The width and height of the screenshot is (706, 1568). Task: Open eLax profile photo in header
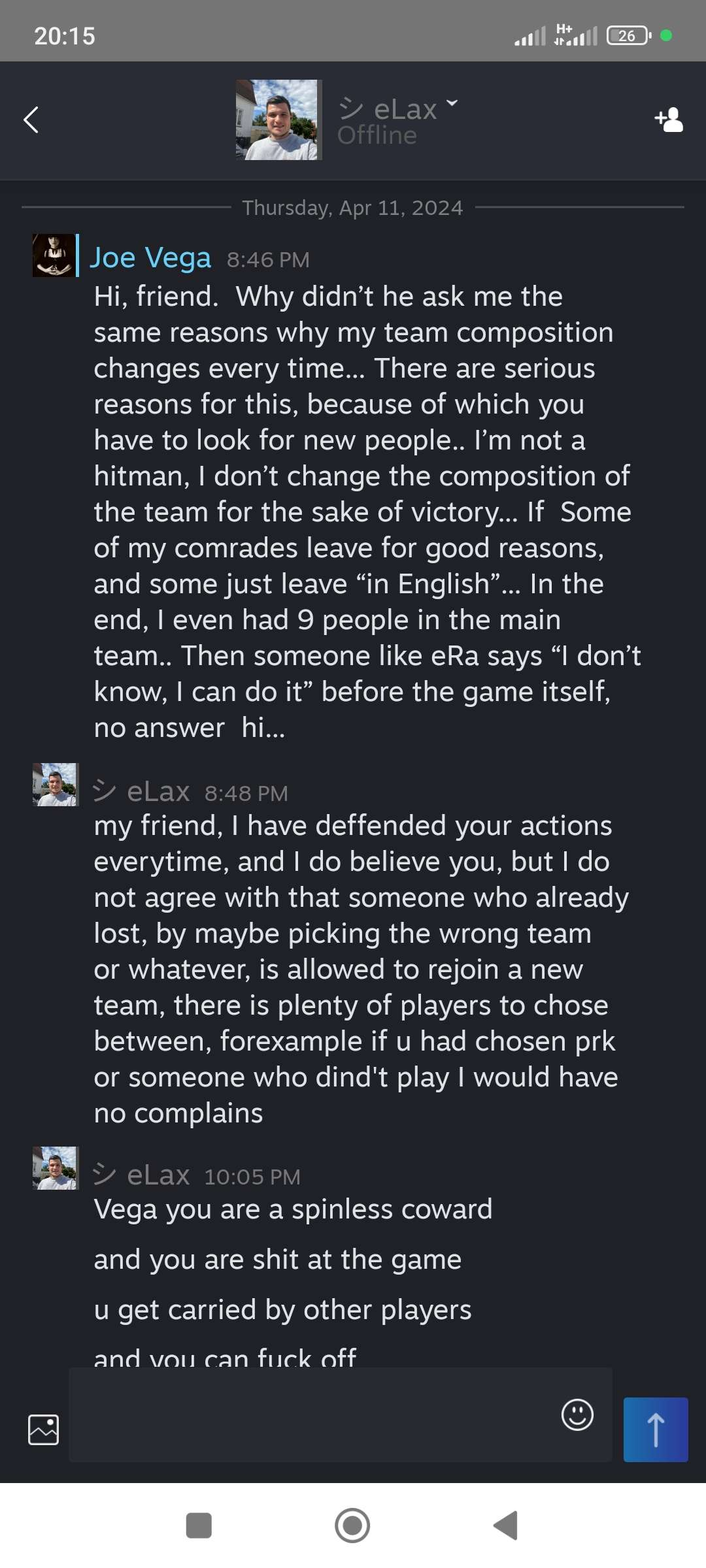pyautogui.click(x=279, y=120)
